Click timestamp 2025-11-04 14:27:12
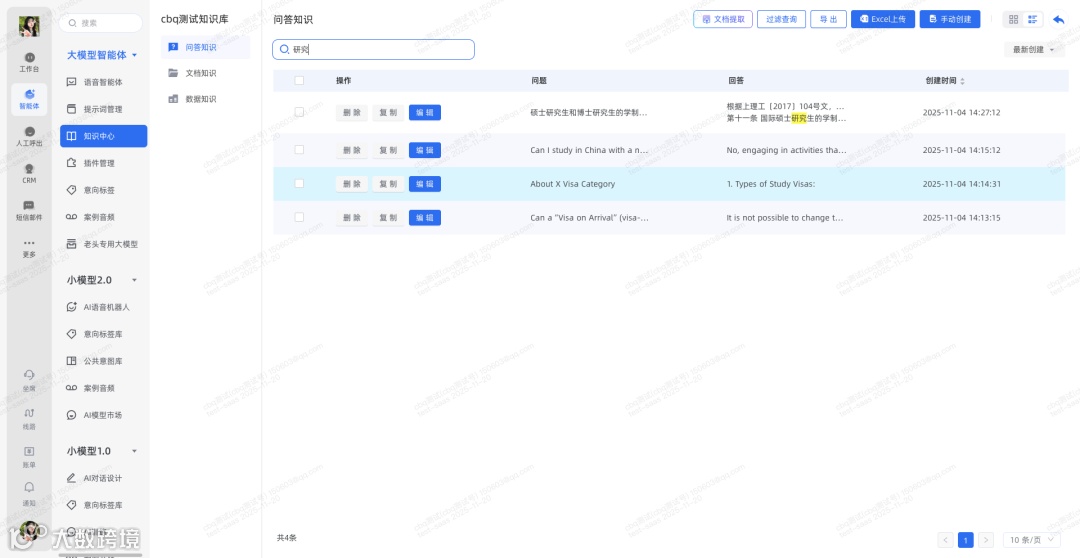This screenshot has width=1080, height=558. click(962, 112)
